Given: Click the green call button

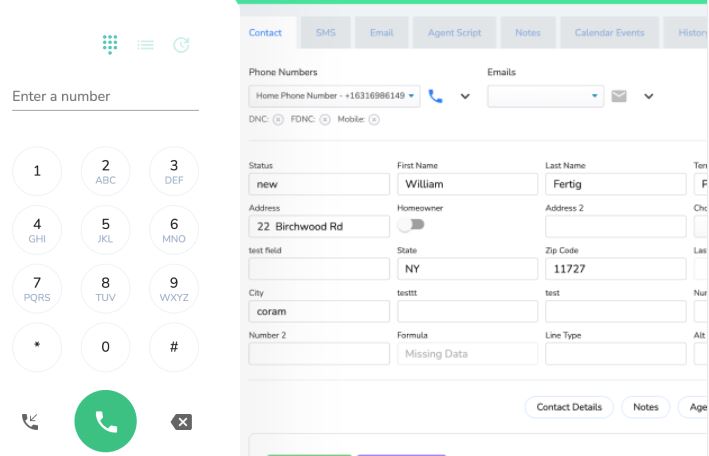Looking at the screenshot, I should coord(105,421).
